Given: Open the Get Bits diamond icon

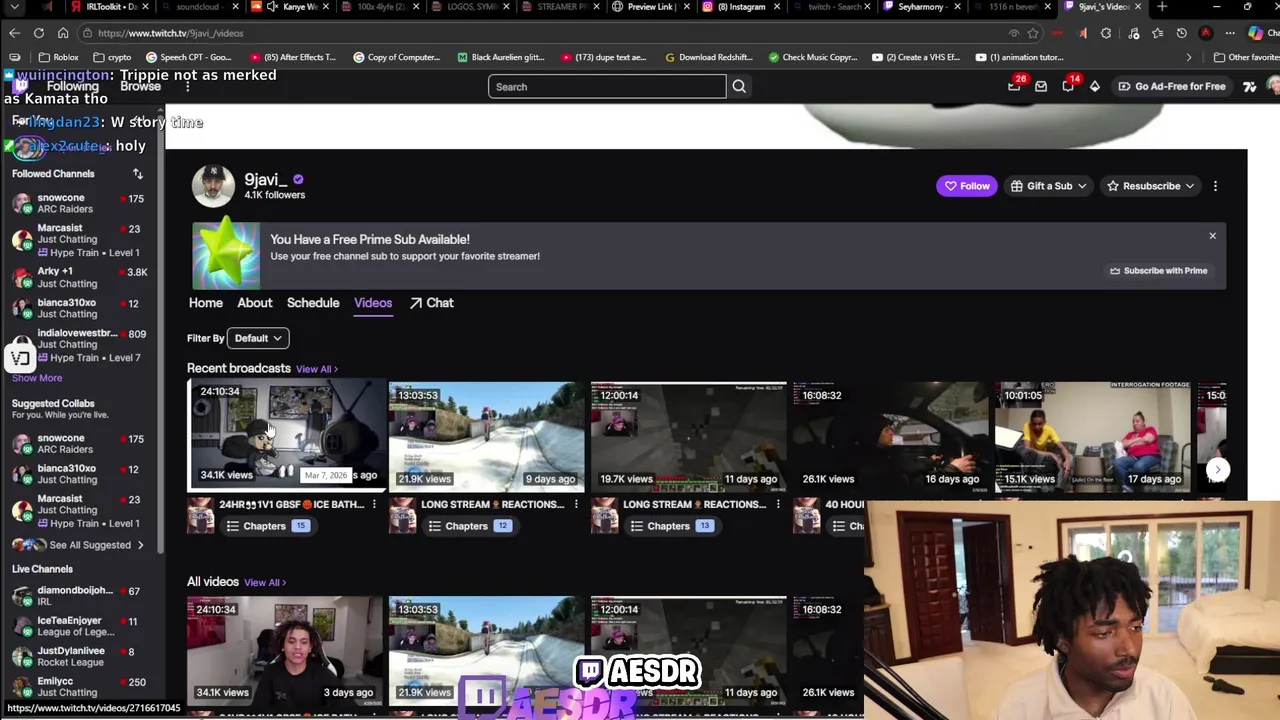Looking at the screenshot, I should tap(1095, 86).
